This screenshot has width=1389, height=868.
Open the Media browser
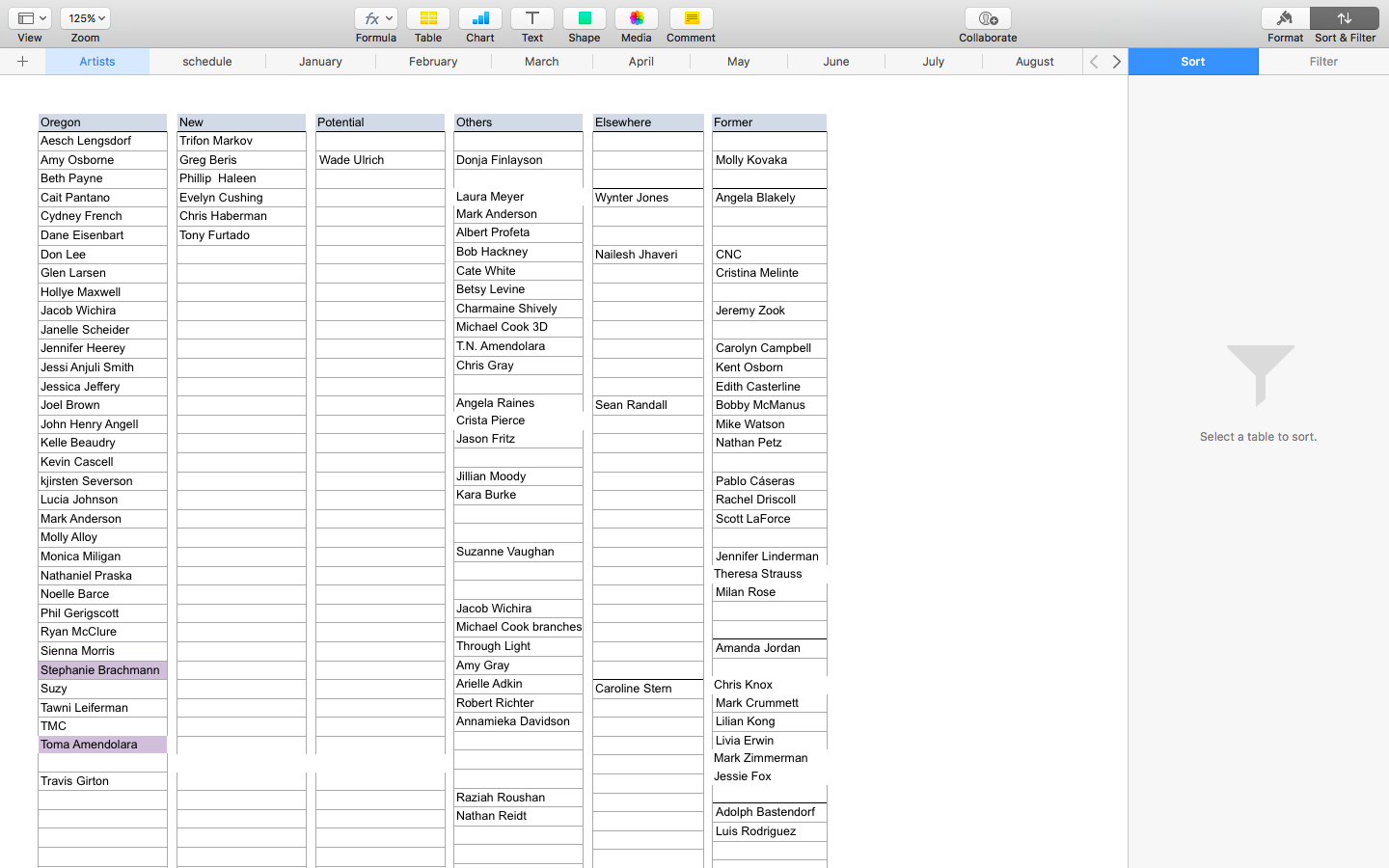tap(637, 18)
